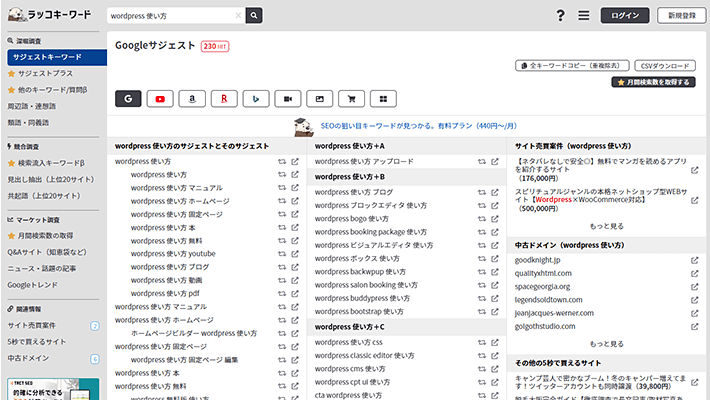Click the CSVダウンロード button
Image resolution: width=710 pixels, height=400 pixels.
[x=665, y=66]
